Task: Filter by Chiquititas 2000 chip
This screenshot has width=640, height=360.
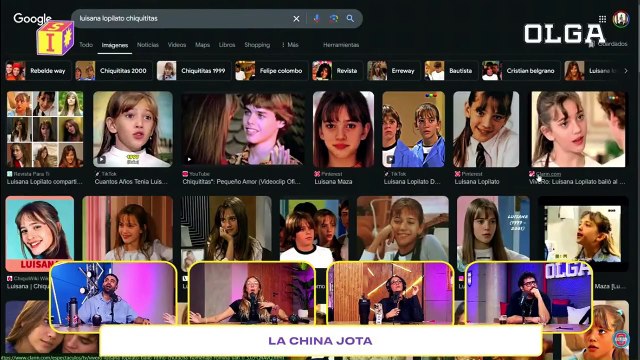Action: click(x=113, y=71)
